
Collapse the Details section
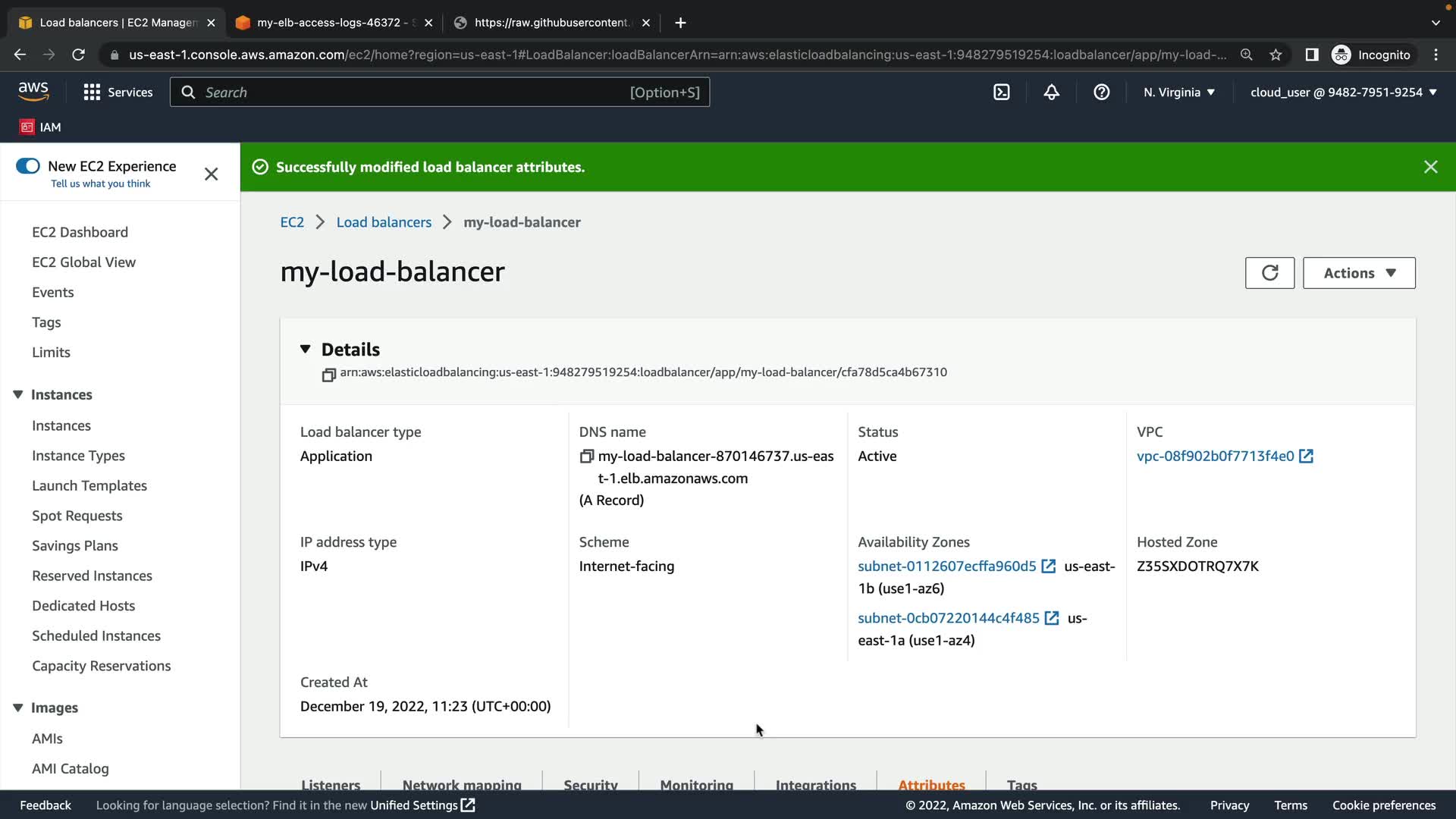pyautogui.click(x=306, y=350)
